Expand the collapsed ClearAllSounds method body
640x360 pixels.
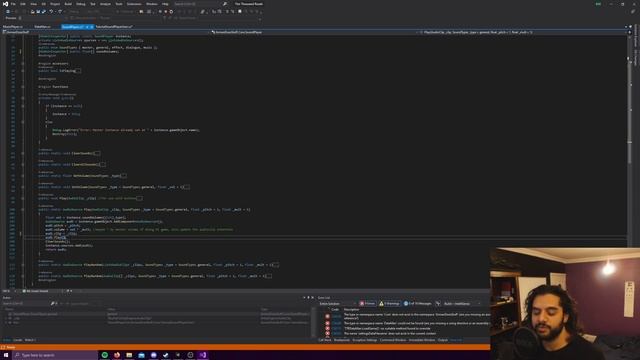(x=102, y=164)
